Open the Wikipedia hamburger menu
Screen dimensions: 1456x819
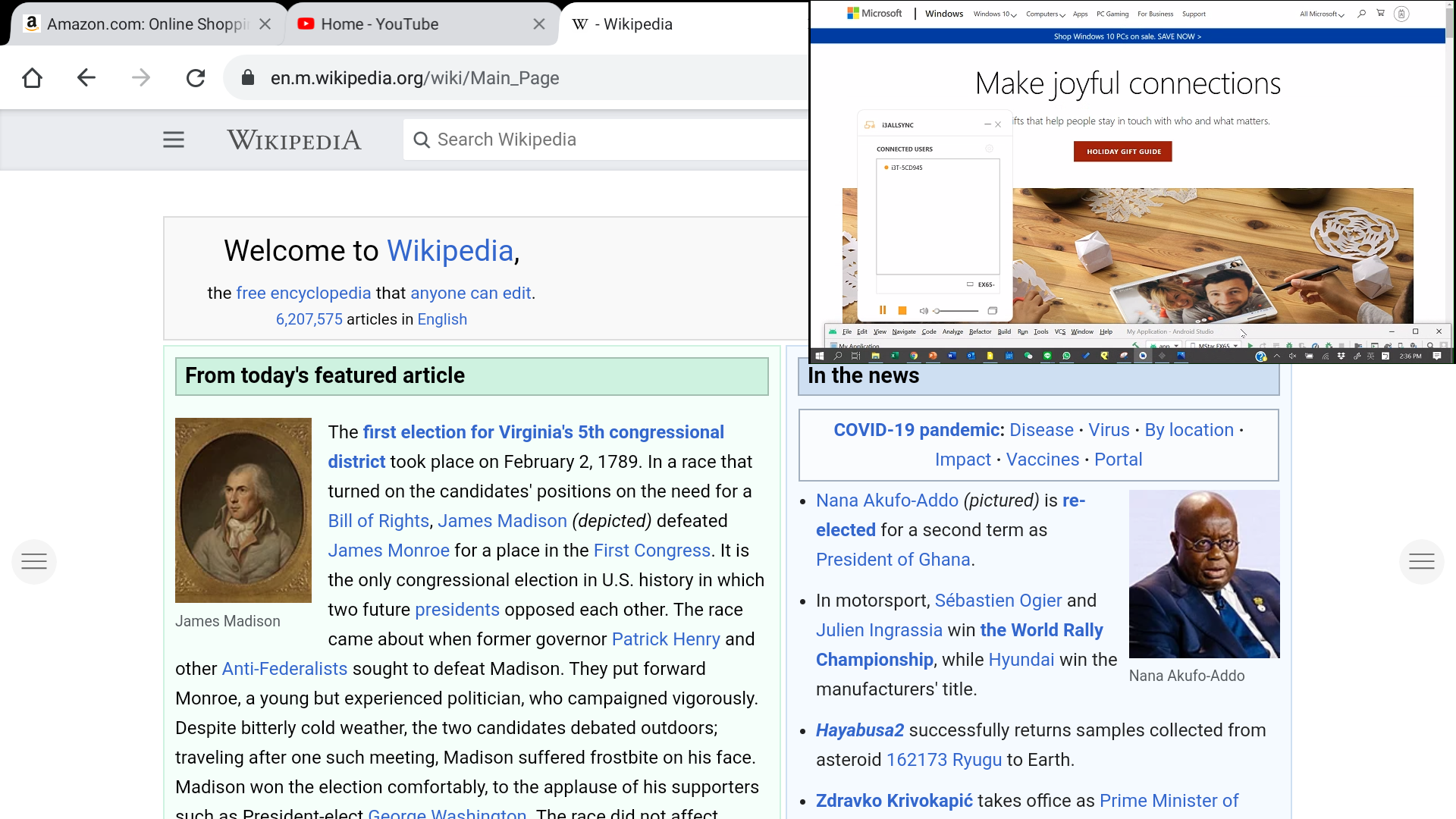tap(173, 140)
